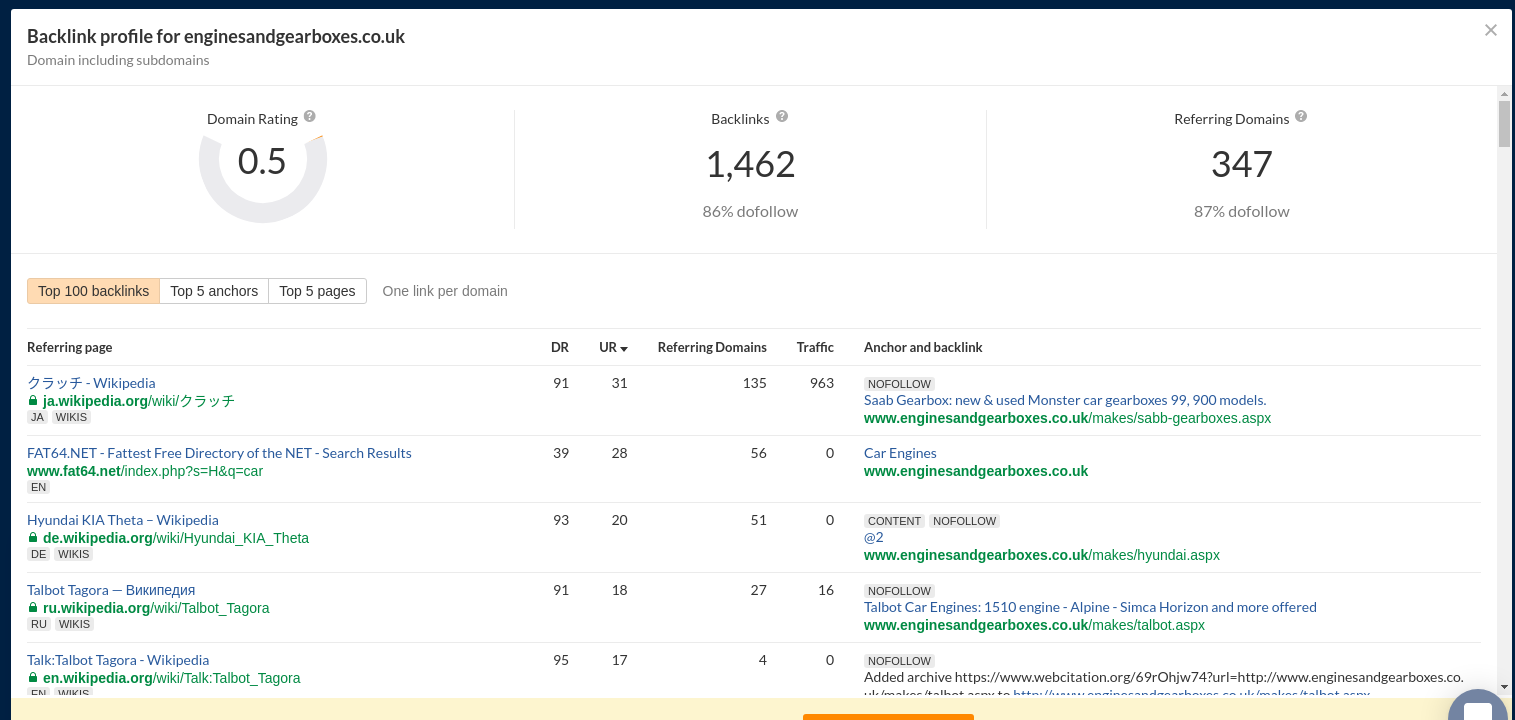Click the Backlinks help question icon

pos(782,117)
